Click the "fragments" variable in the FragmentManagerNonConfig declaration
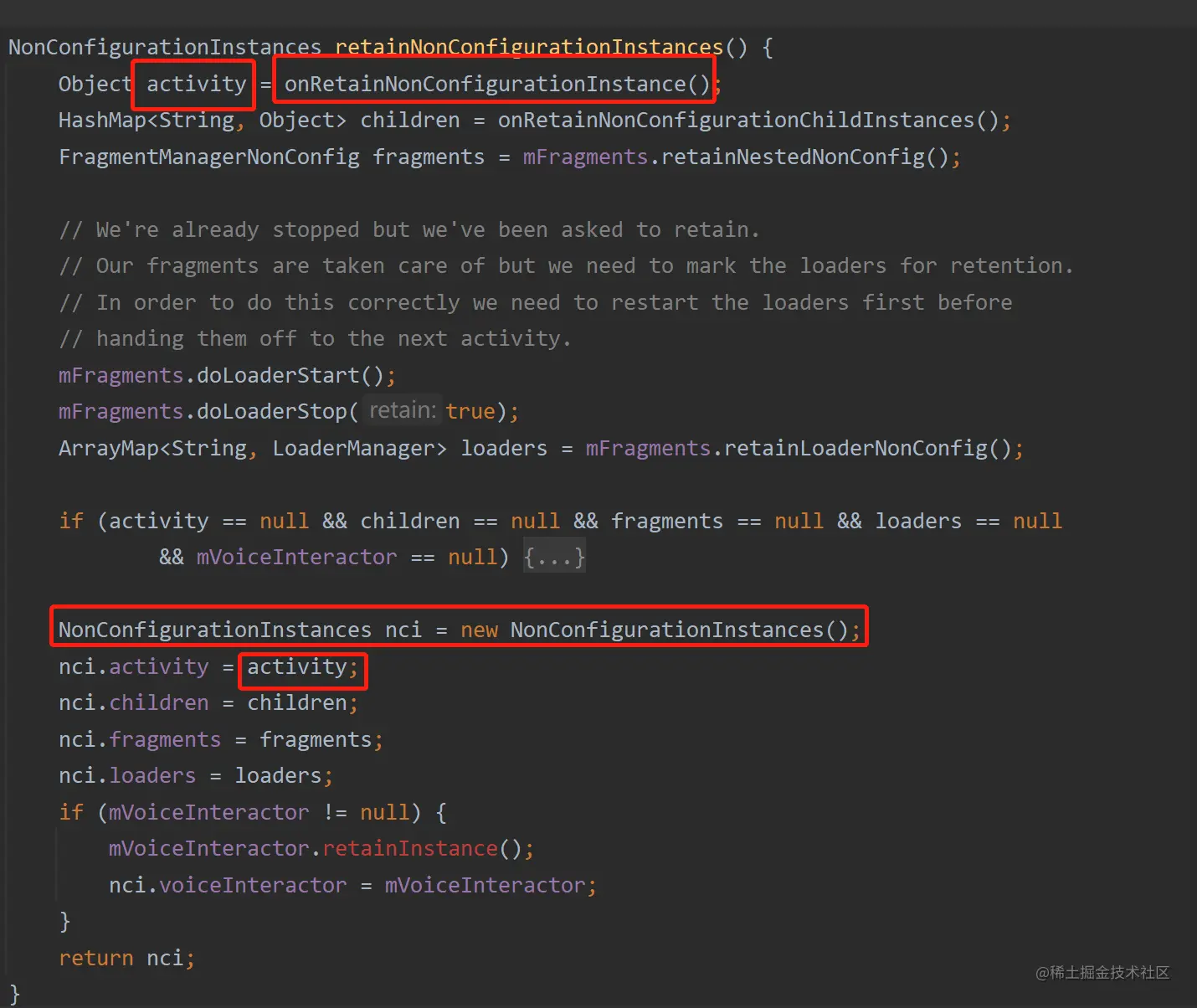 [x=429, y=157]
